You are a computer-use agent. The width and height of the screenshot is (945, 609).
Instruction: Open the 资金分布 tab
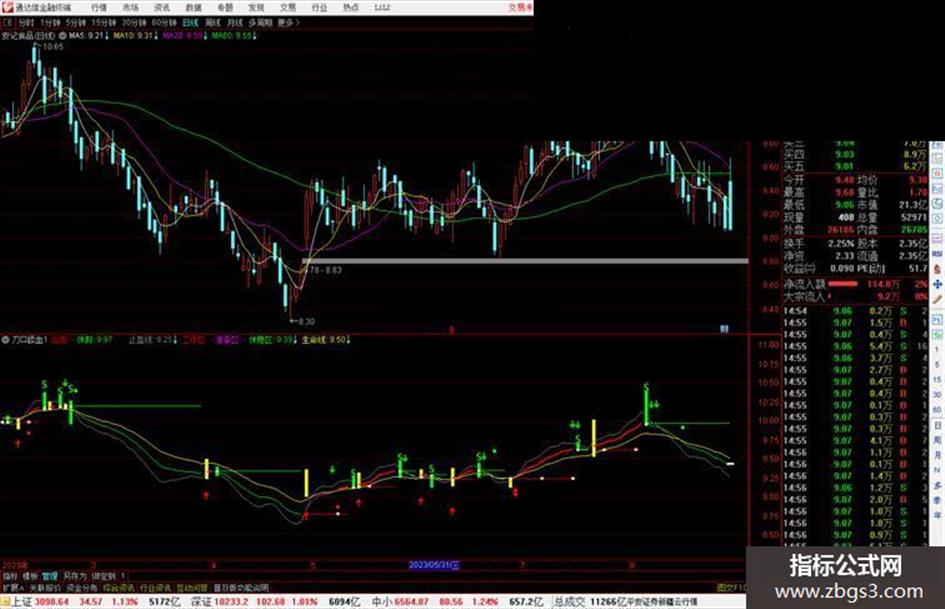(82, 587)
